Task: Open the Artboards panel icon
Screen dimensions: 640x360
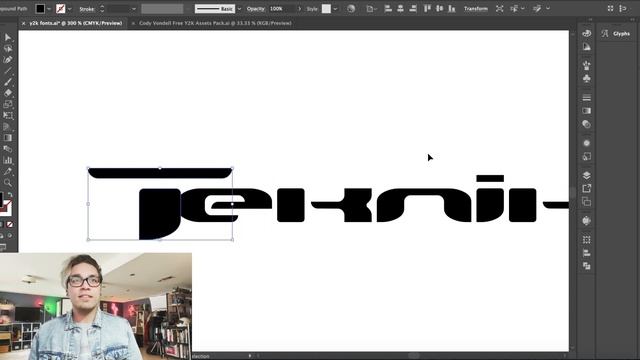Action: point(587,202)
